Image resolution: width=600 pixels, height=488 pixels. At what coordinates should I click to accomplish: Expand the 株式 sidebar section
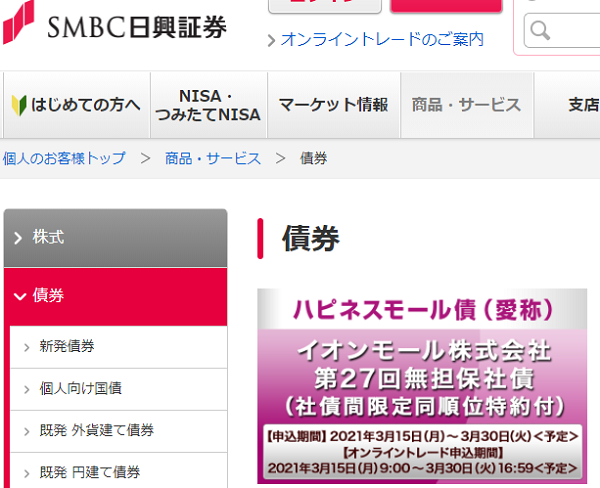(x=115, y=238)
